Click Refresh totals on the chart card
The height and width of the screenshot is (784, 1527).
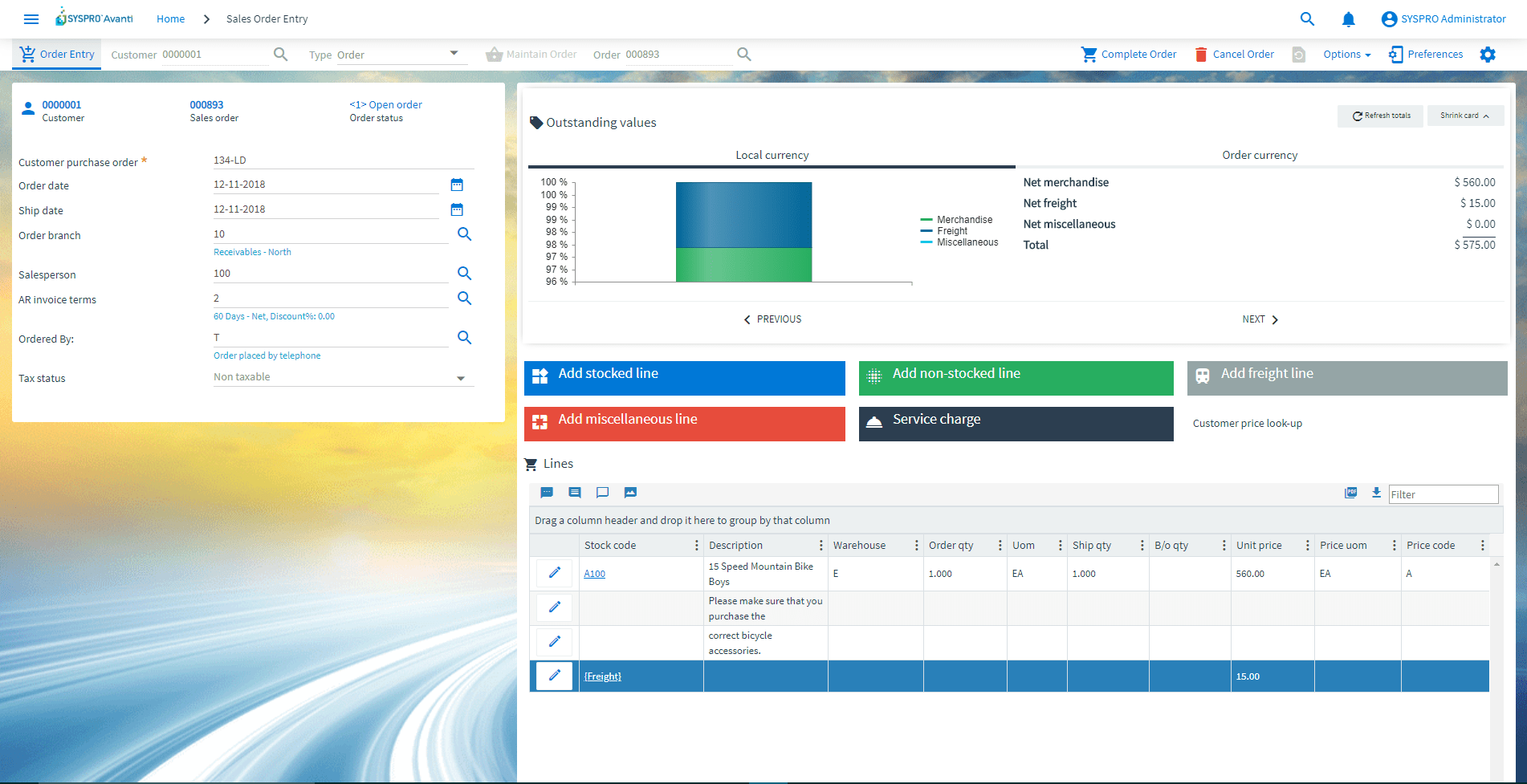pyautogui.click(x=1380, y=115)
